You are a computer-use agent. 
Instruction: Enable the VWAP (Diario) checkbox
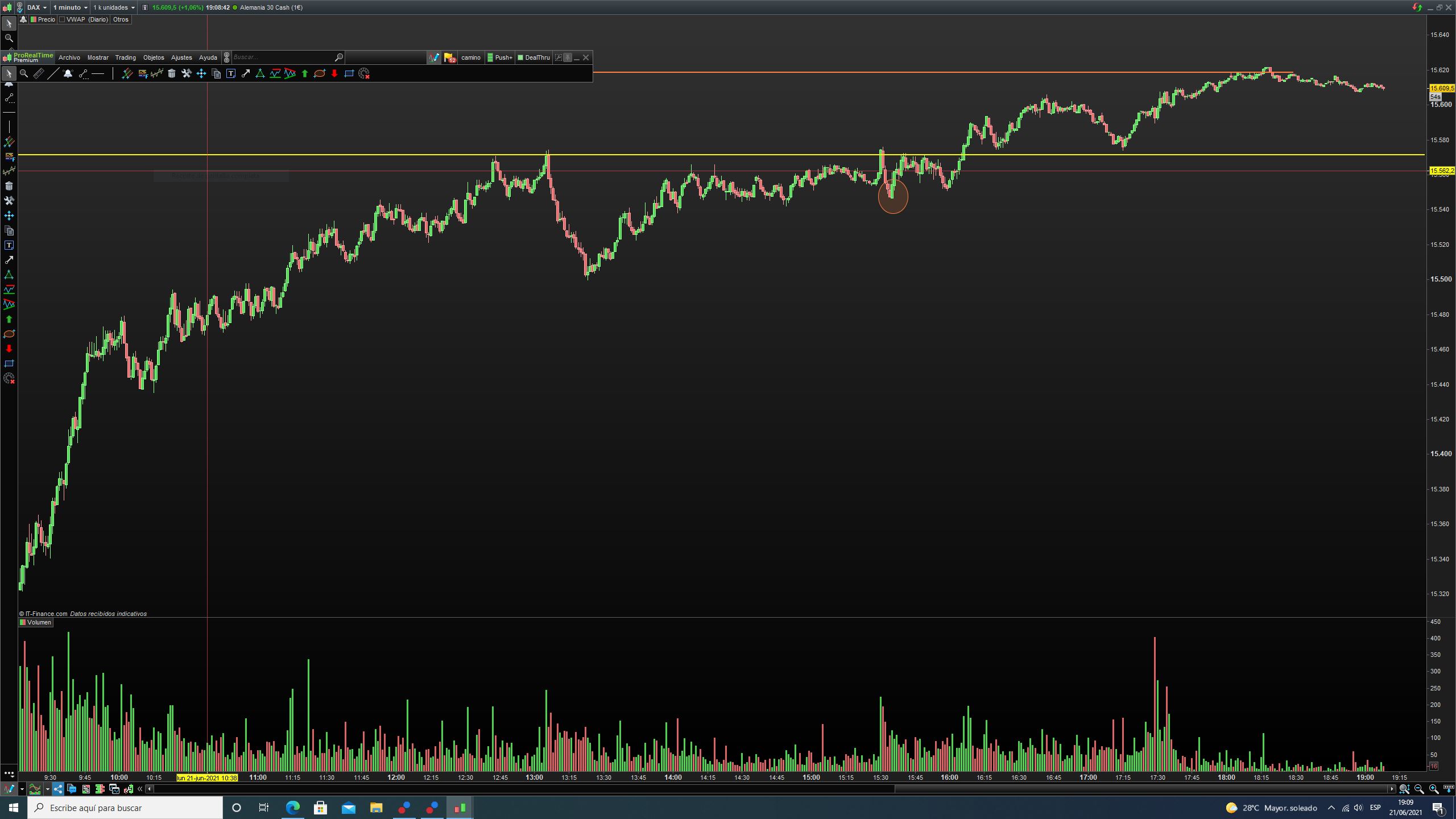63,19
